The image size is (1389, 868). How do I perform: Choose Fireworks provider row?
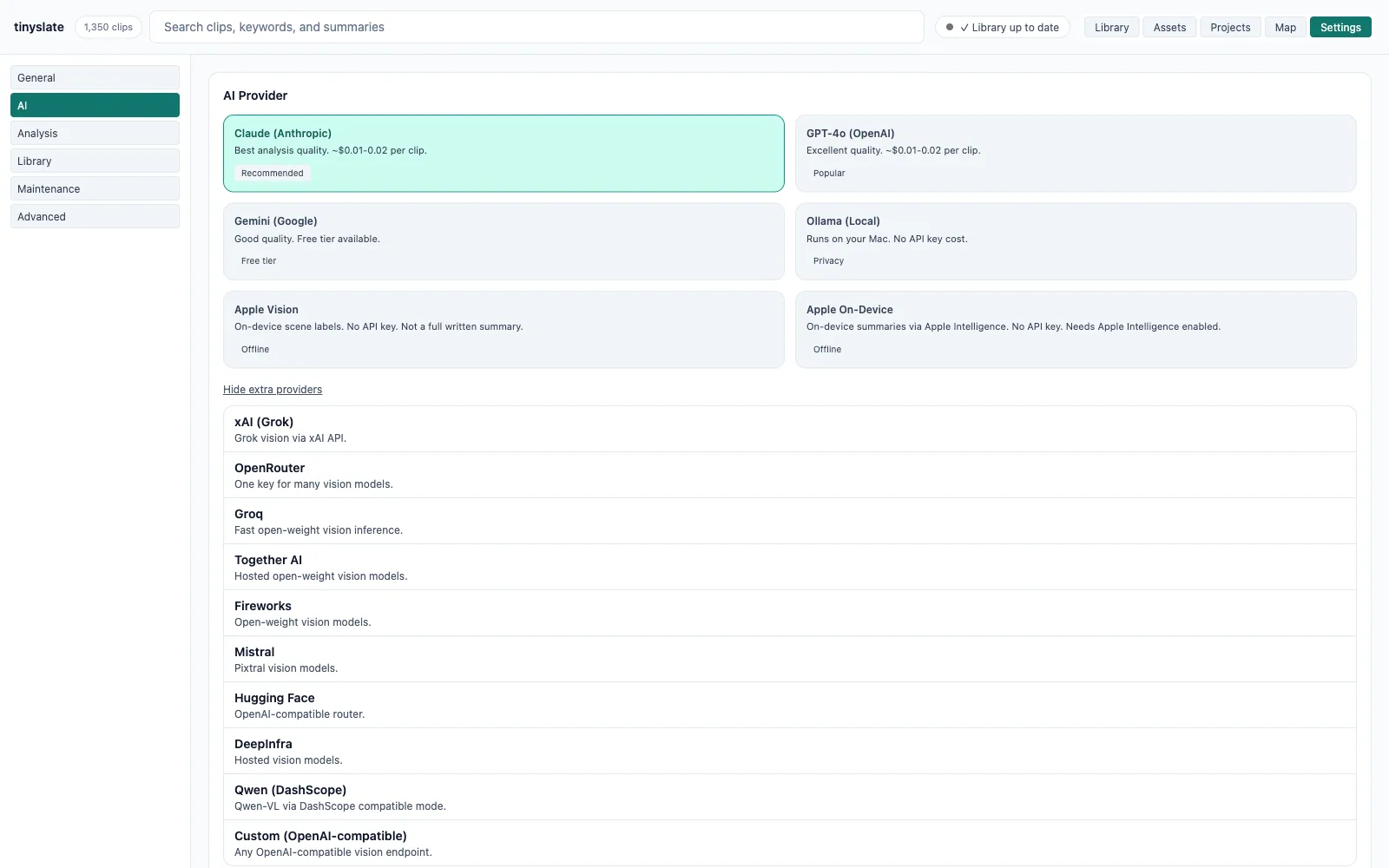(x=790, y=614)
